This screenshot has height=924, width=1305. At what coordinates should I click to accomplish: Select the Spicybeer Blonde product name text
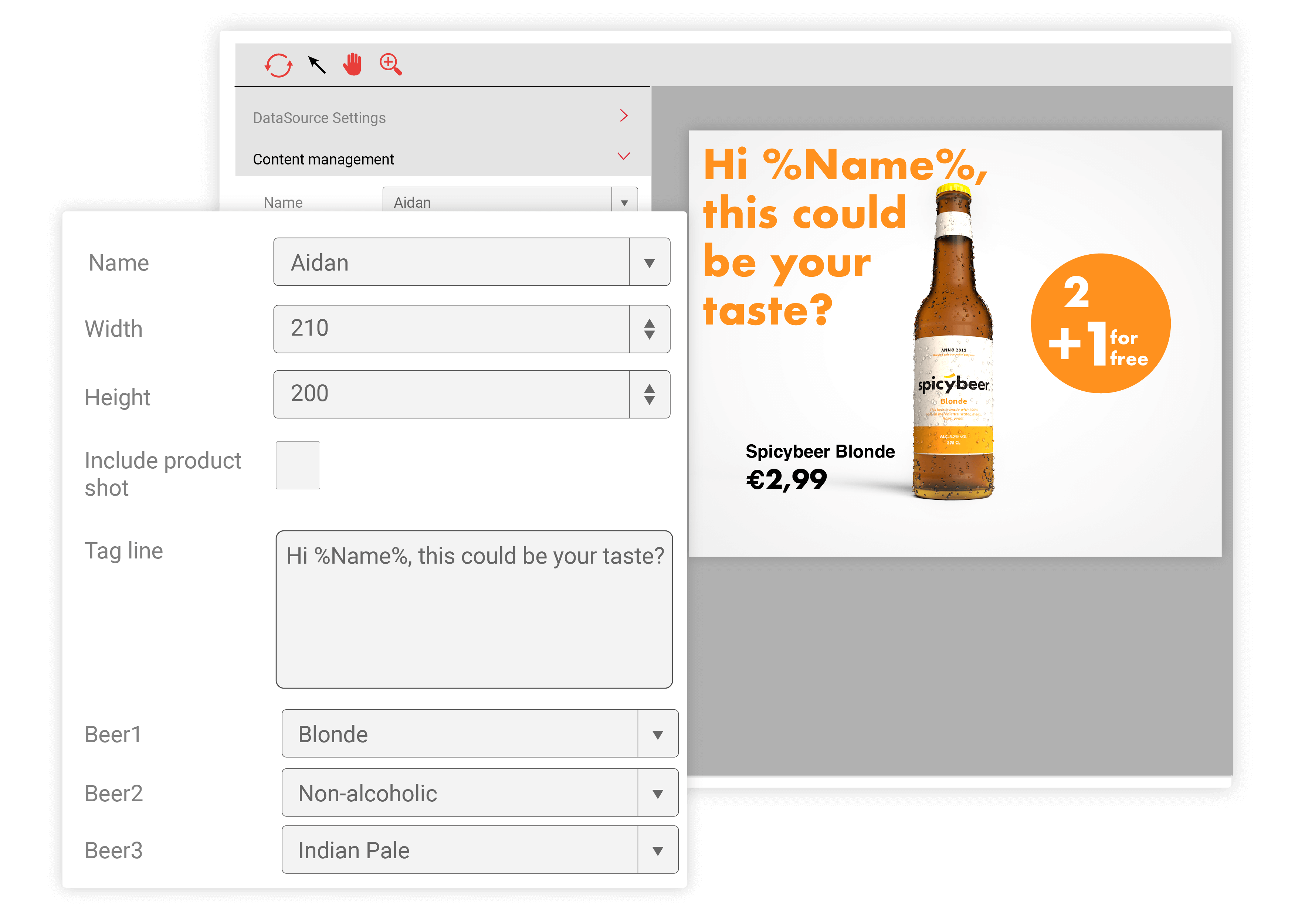pyautogui.click(x=820, y=452)
